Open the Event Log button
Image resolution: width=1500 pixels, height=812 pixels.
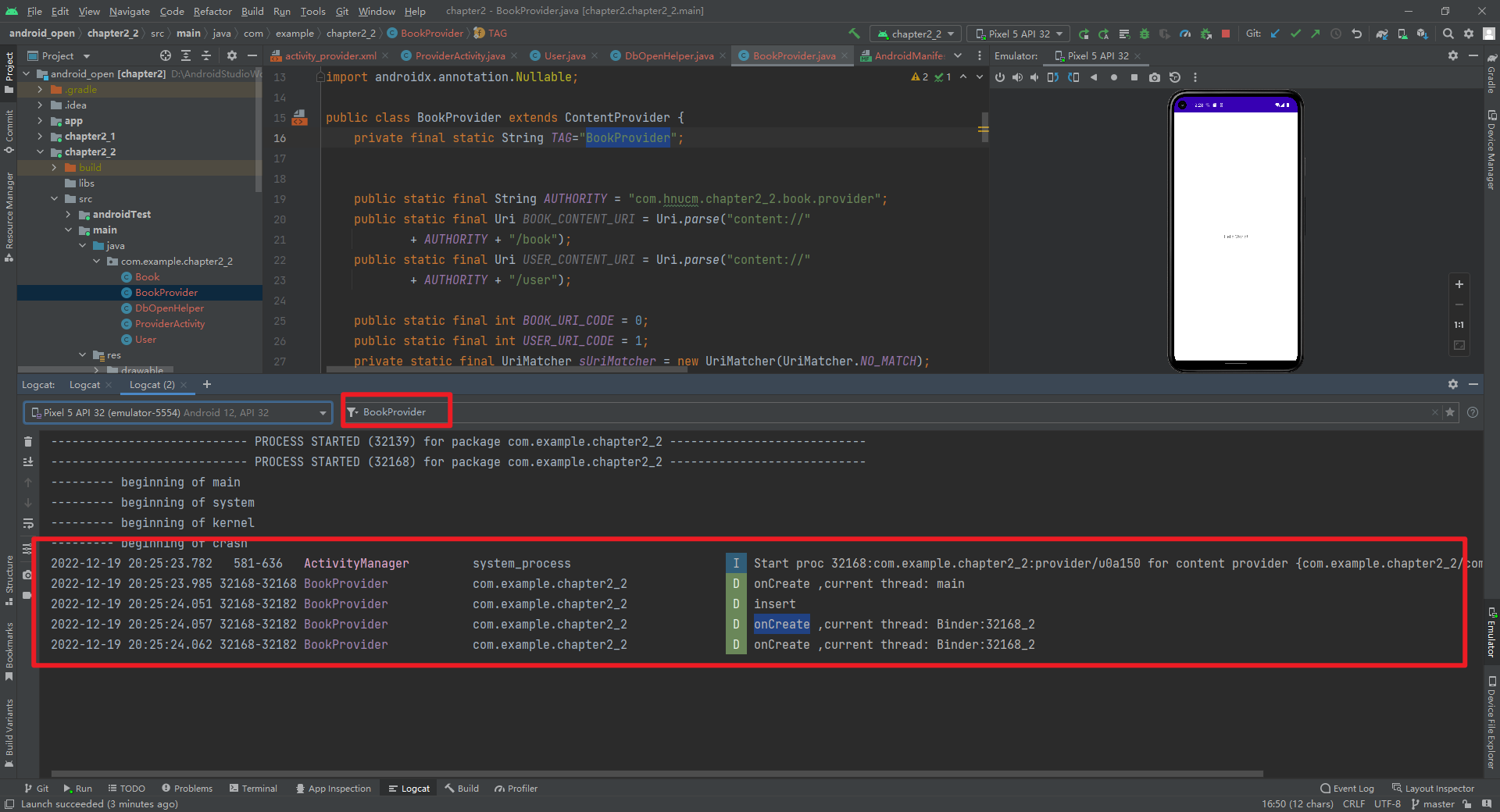(1347, 789)
